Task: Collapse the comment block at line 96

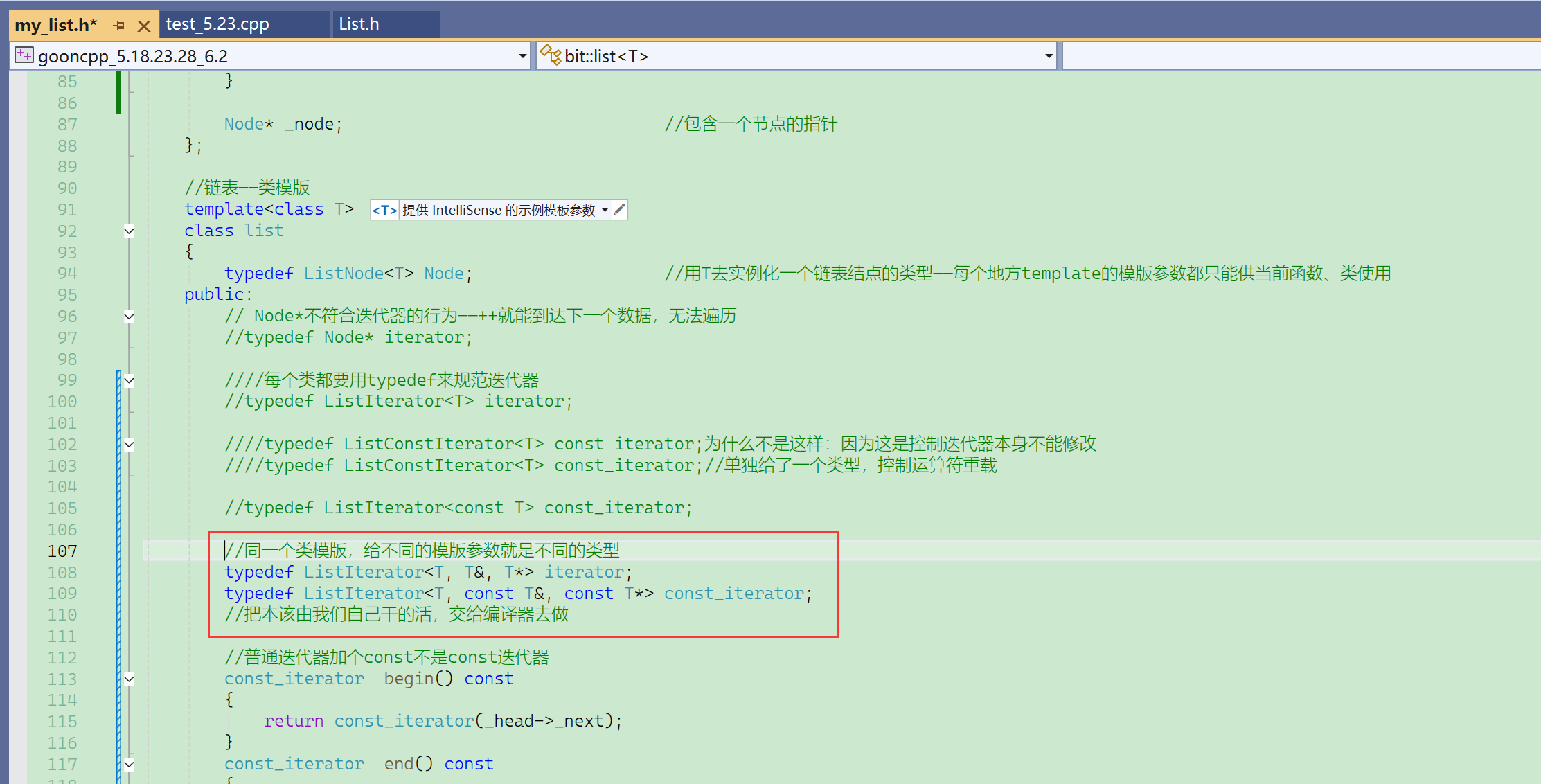Action: (129, 317)
